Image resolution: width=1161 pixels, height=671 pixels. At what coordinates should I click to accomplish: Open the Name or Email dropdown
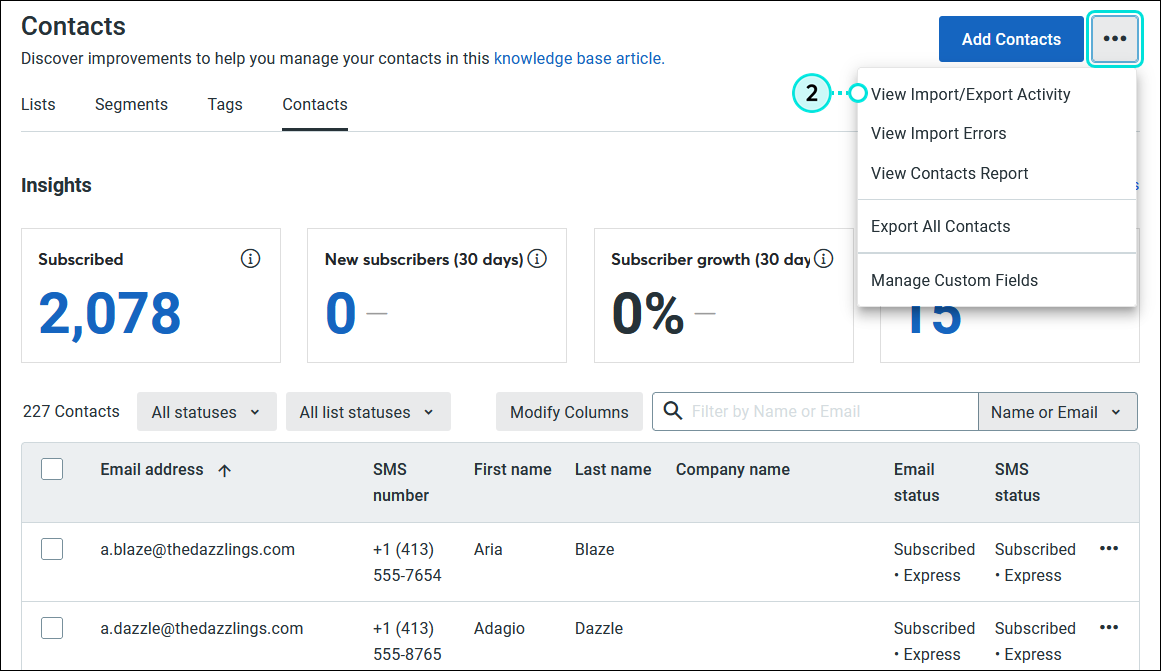(1057, 412)
